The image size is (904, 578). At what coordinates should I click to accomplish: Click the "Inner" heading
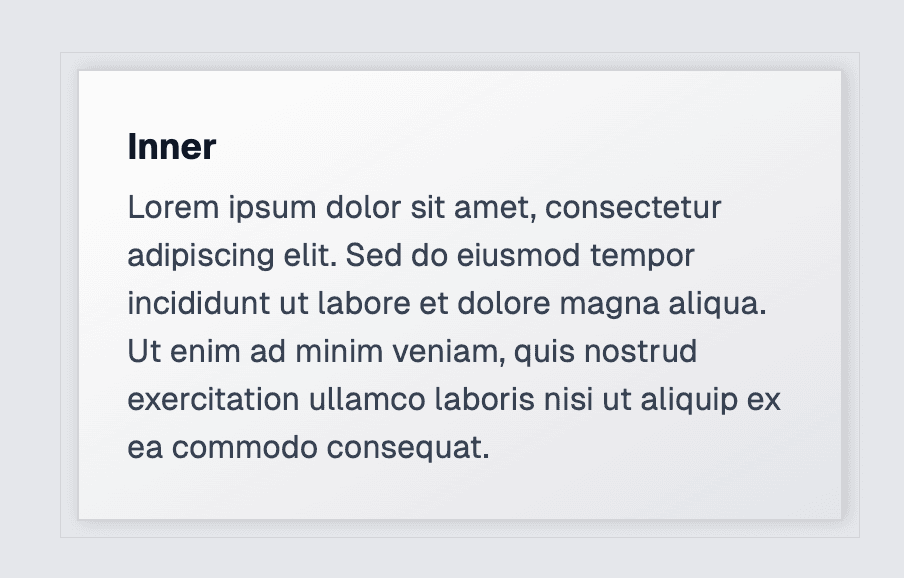coord(172,146)
